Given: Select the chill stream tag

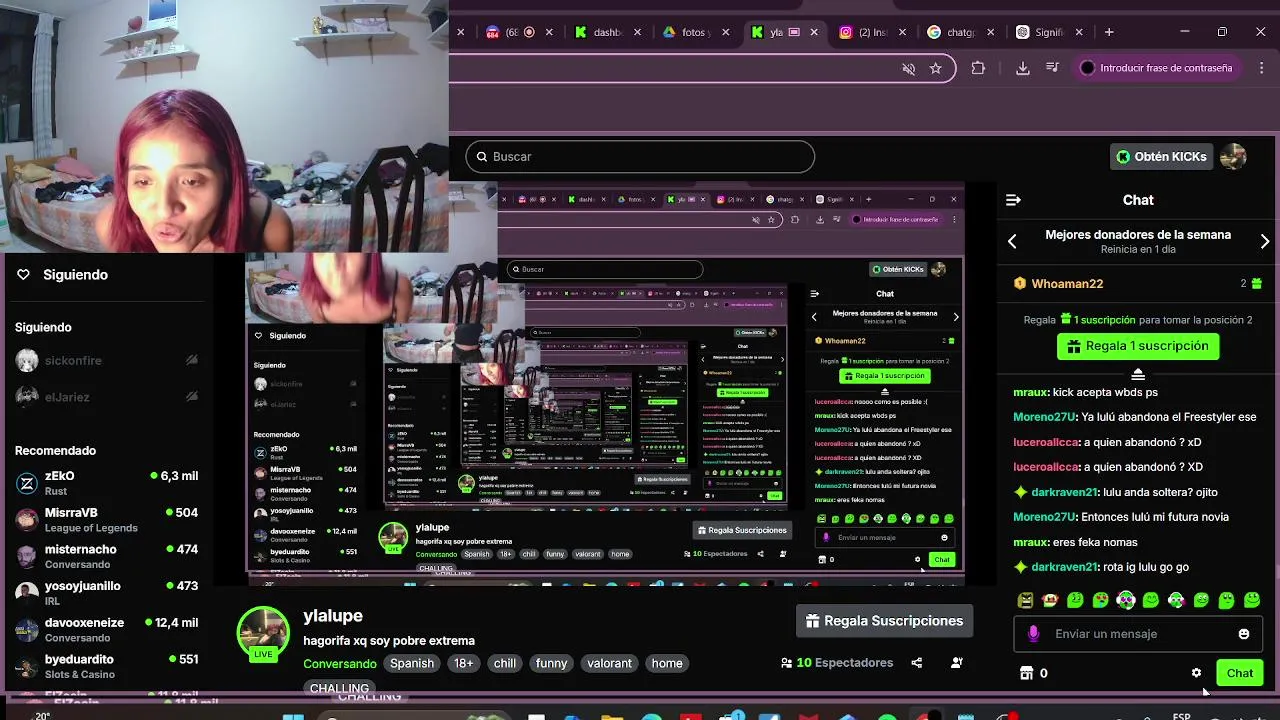Looking at the screenshot, I should point(505,663).
